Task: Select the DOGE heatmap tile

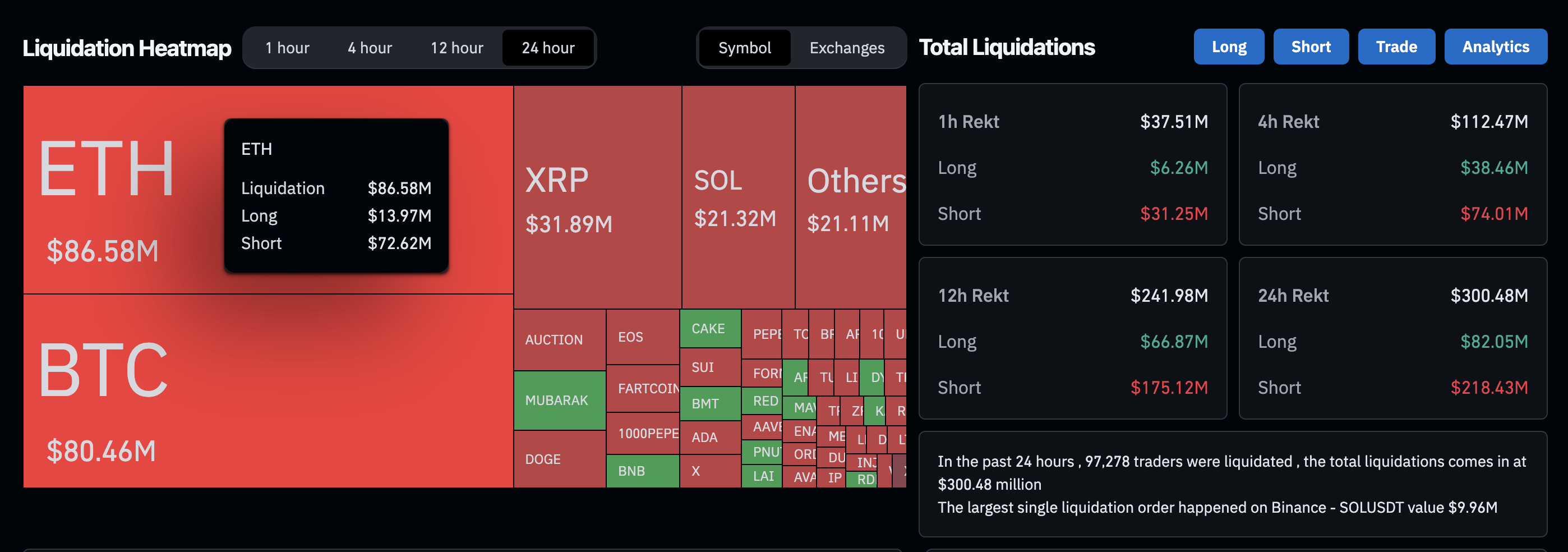Action: click(559, 459)
